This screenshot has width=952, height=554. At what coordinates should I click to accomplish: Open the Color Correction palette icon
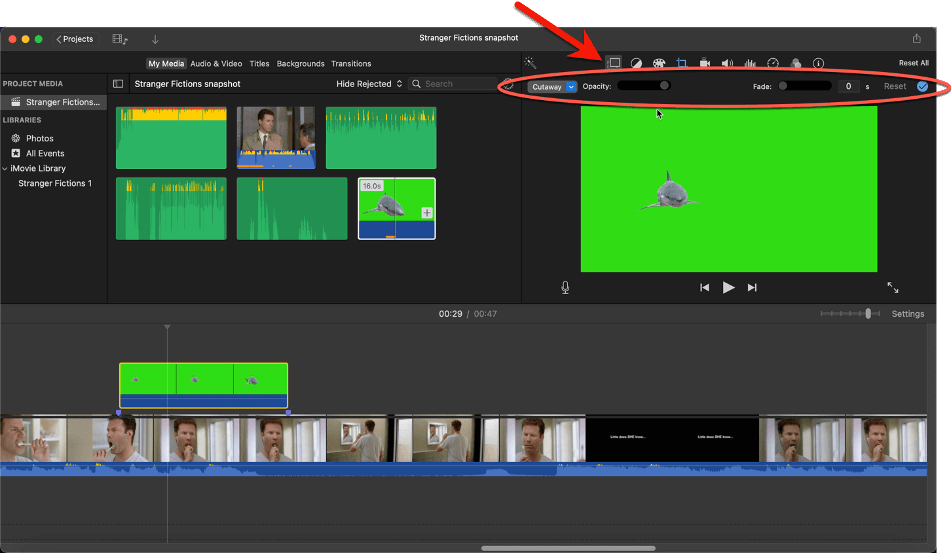tap(659, 63)
